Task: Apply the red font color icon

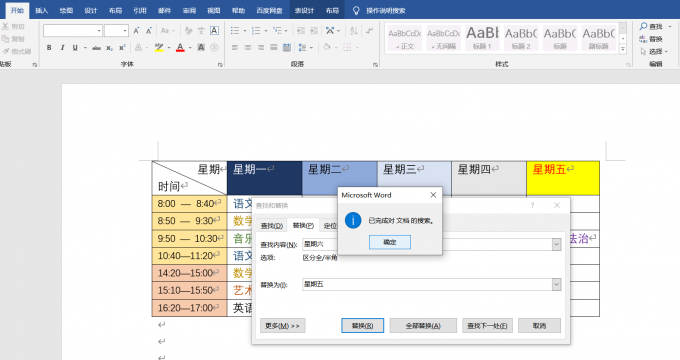Action: click(180, 48)
